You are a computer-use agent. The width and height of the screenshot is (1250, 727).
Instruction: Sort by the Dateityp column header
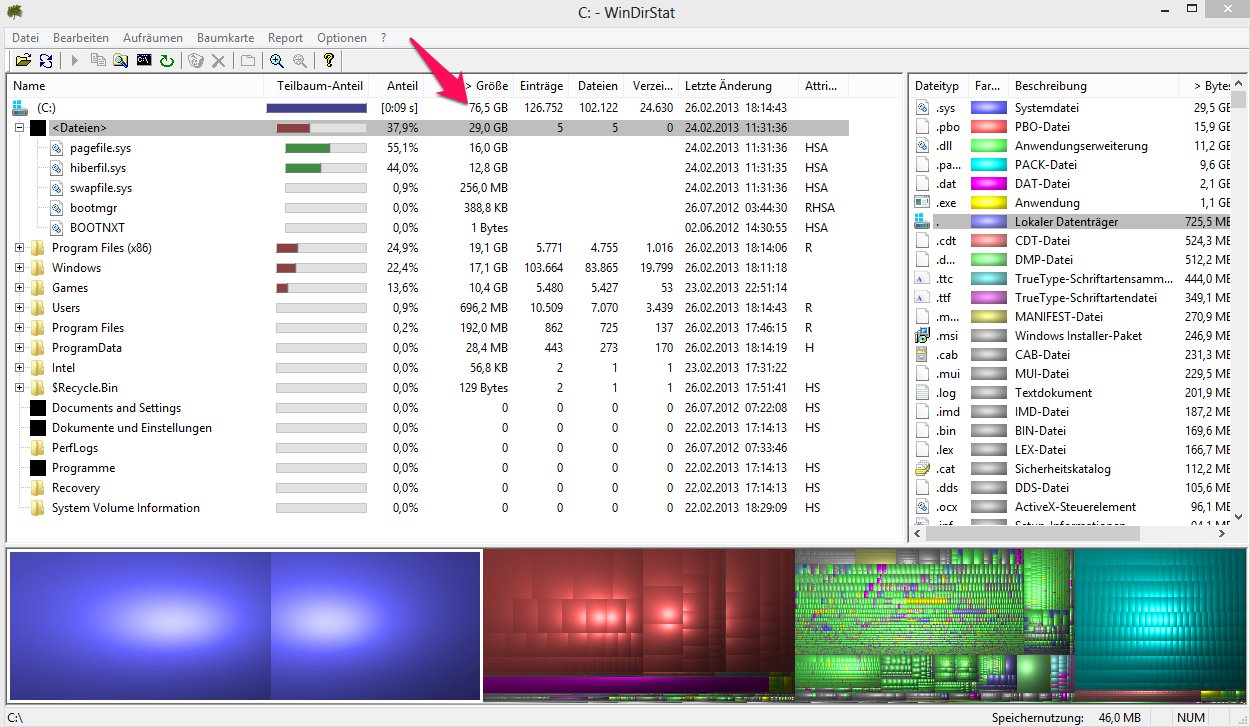click(937, 86)
